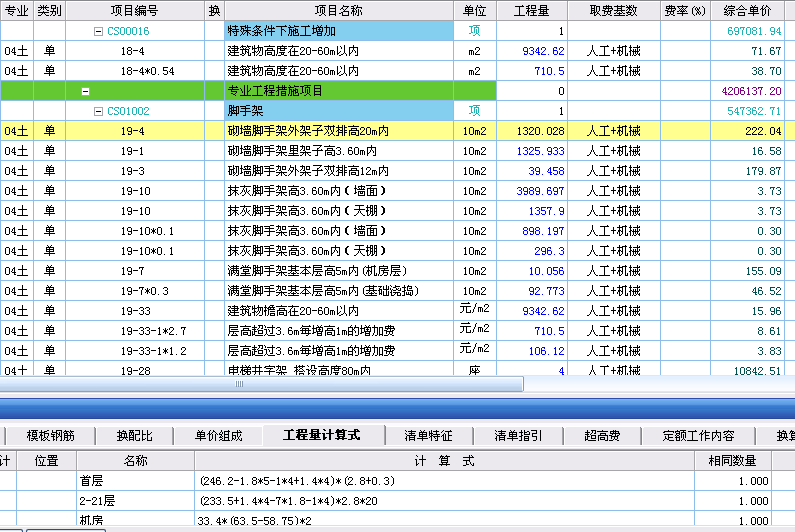Click the unit price 71.67
The height and width of the screenshot is (532, 795).
(766, 51)
